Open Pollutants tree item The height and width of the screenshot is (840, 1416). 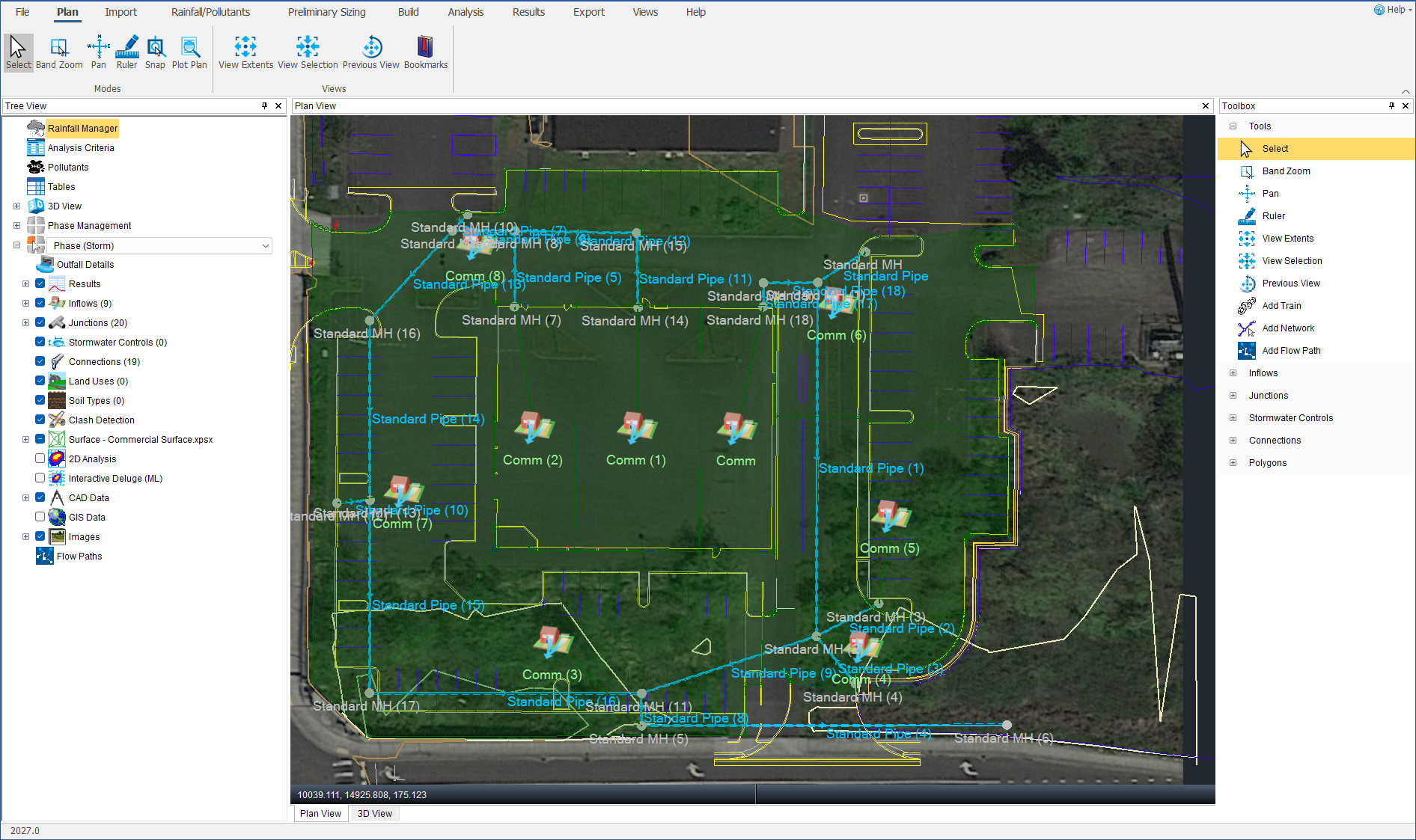pyautogui.click(x=68, y=168)
